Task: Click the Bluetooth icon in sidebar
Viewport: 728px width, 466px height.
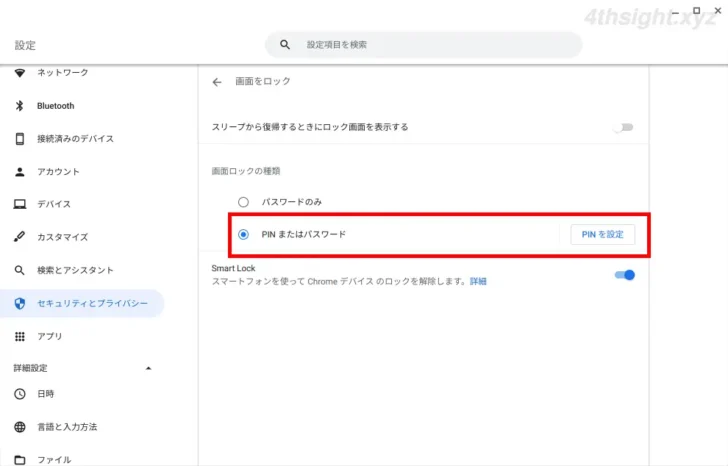Action: 20,106
